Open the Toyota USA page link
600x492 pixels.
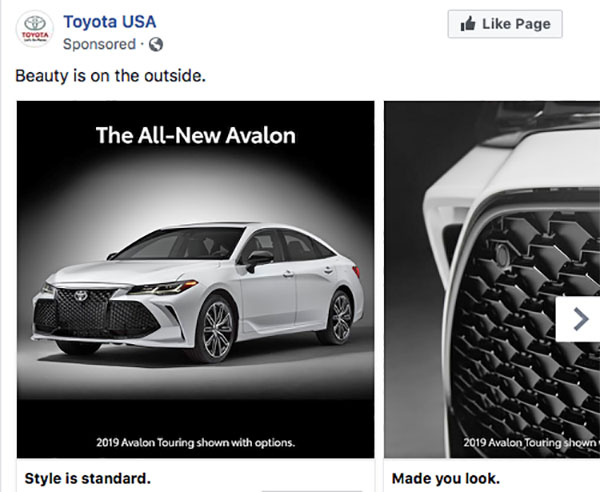point(110,22)
